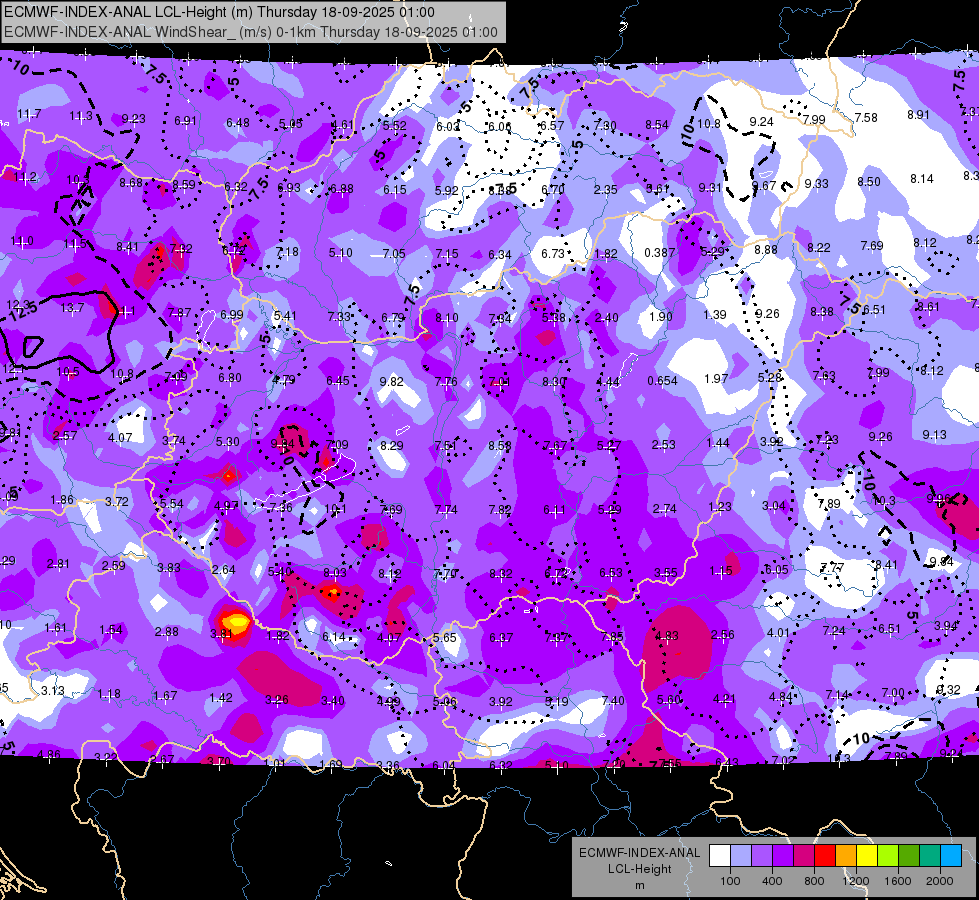Click the wind shear value 2.64
Screen dimensions: 979x900
tap(224, 569)
